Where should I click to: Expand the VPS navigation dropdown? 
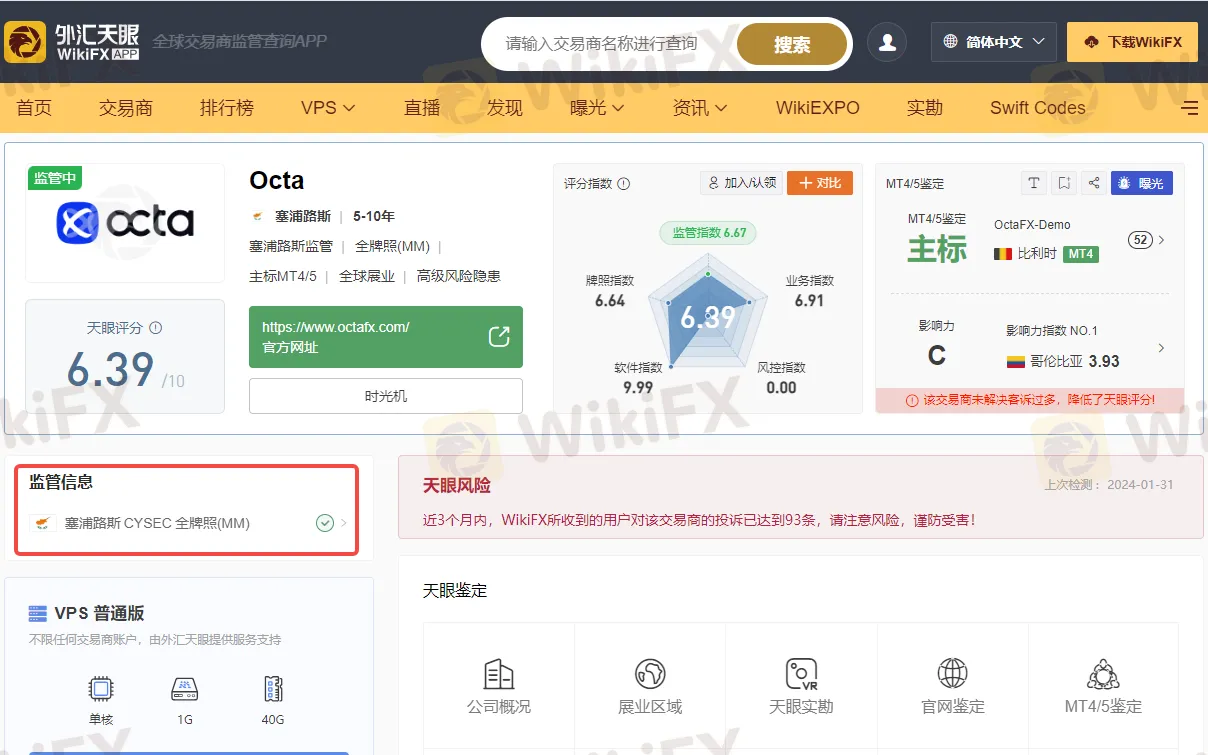click(x=328, y=108)
